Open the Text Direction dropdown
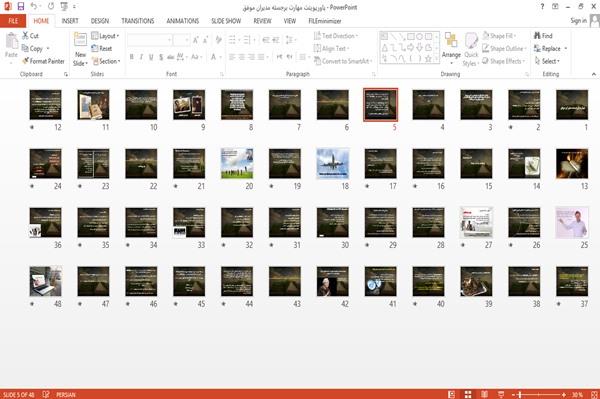Viewport: 600px width, 399px height. click(336, 36)
